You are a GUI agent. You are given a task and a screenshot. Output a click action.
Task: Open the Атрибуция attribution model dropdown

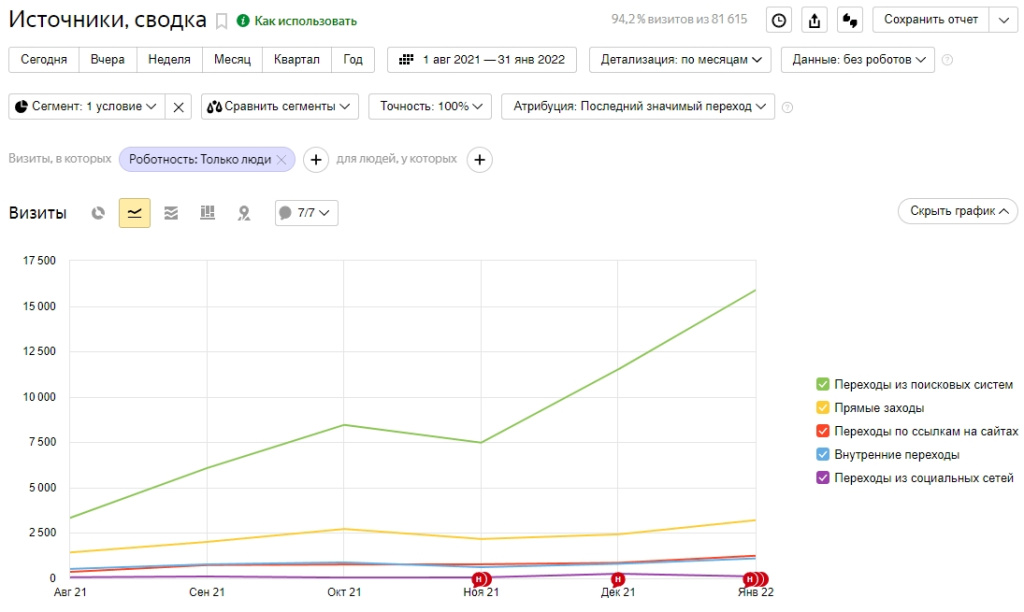click(x=638, y=106)
